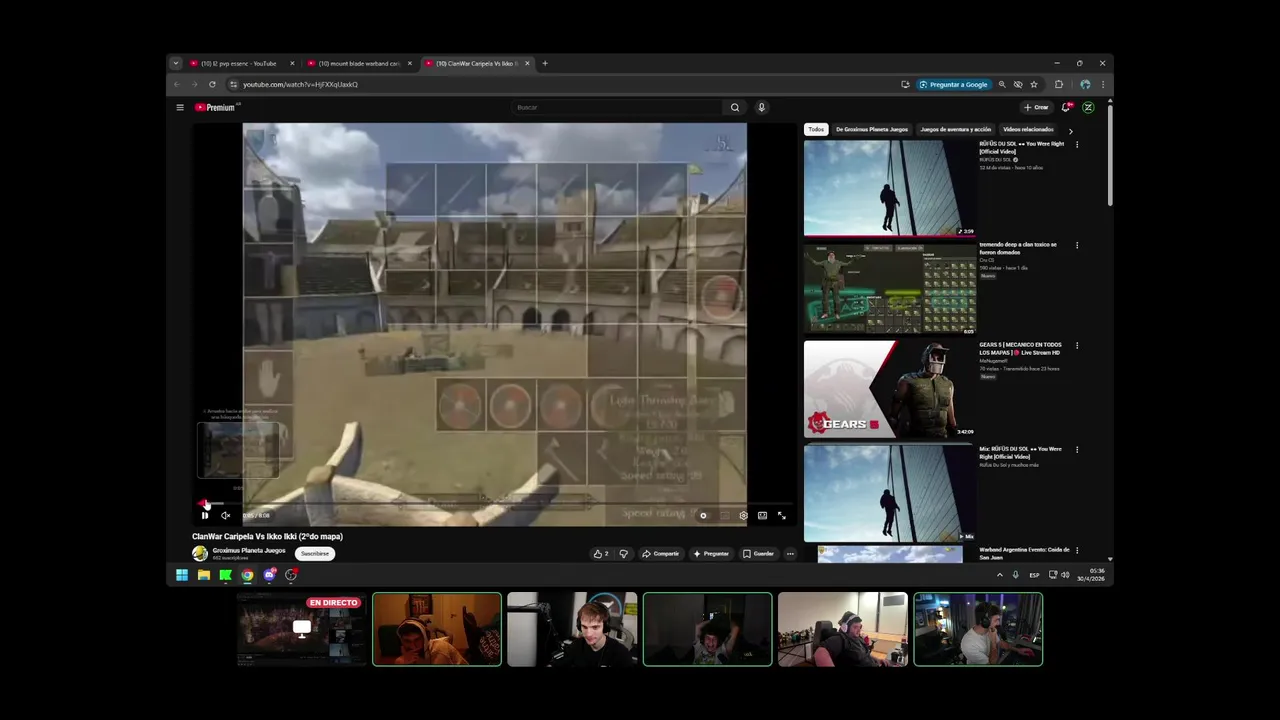
Task: Click the Suscribirse button
Action: [x=315, y=553]
